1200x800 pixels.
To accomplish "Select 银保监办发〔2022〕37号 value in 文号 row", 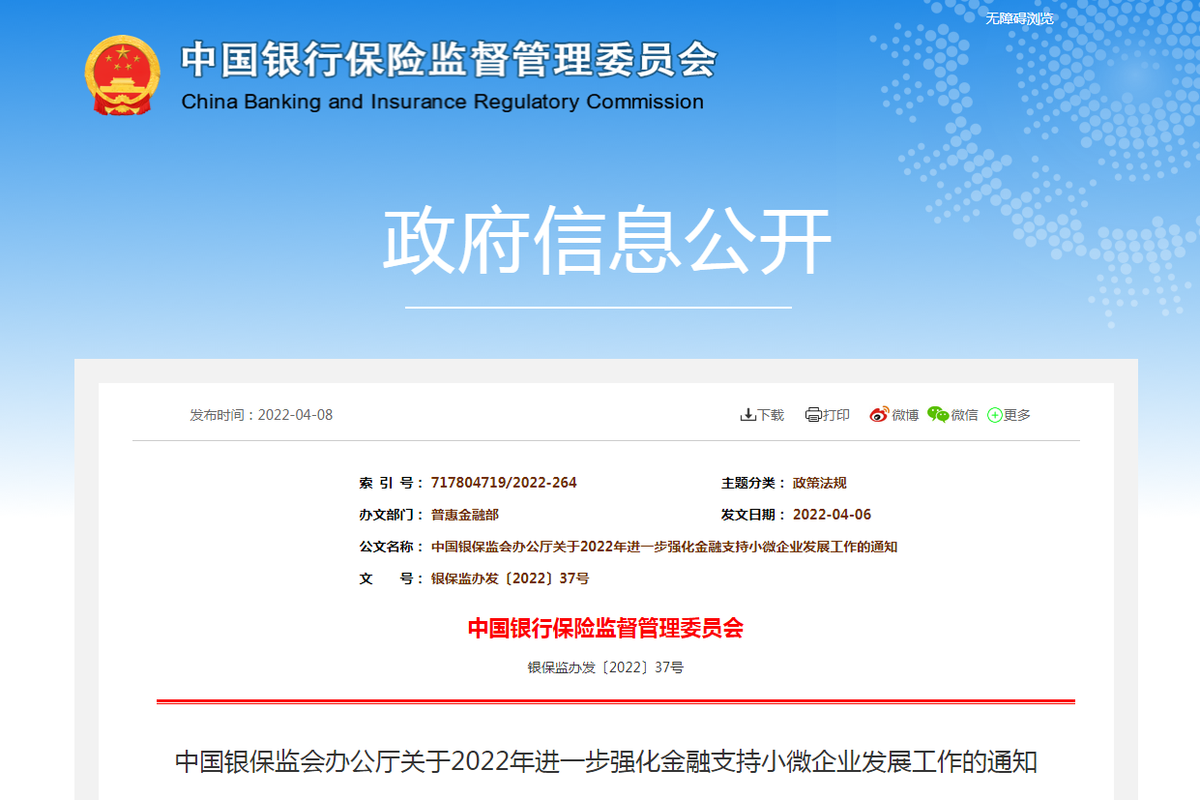I will 510,579.
